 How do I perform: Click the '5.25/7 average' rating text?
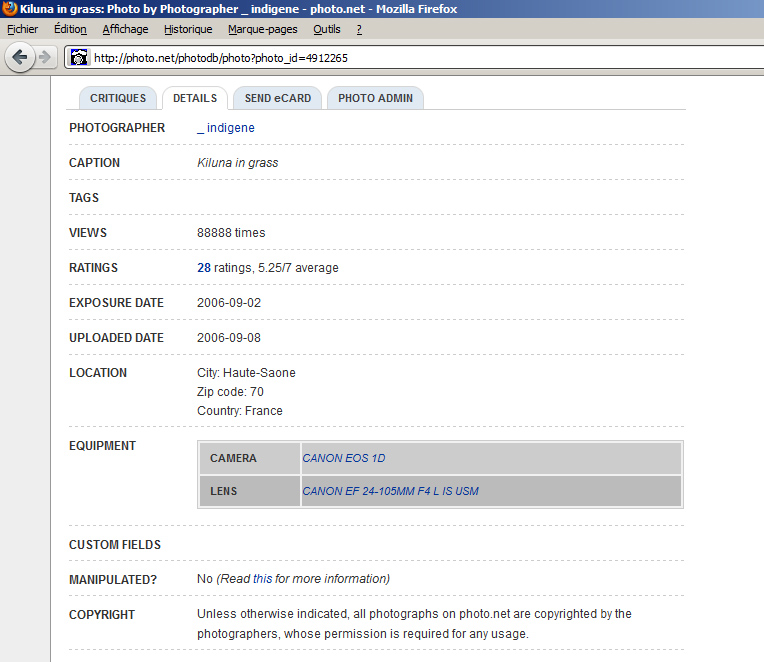coord(298,267)
